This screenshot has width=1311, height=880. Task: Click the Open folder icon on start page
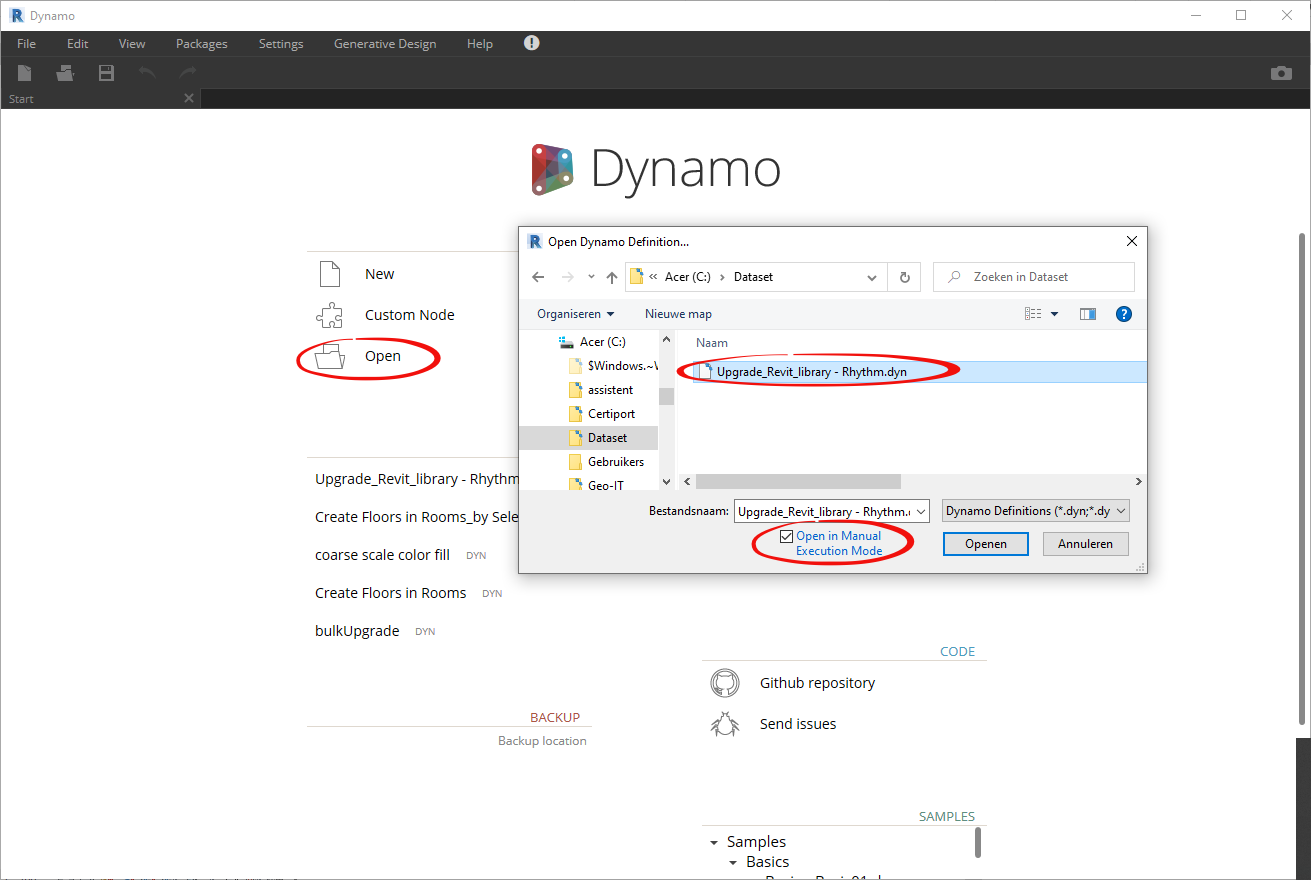[x=330, y=356]
